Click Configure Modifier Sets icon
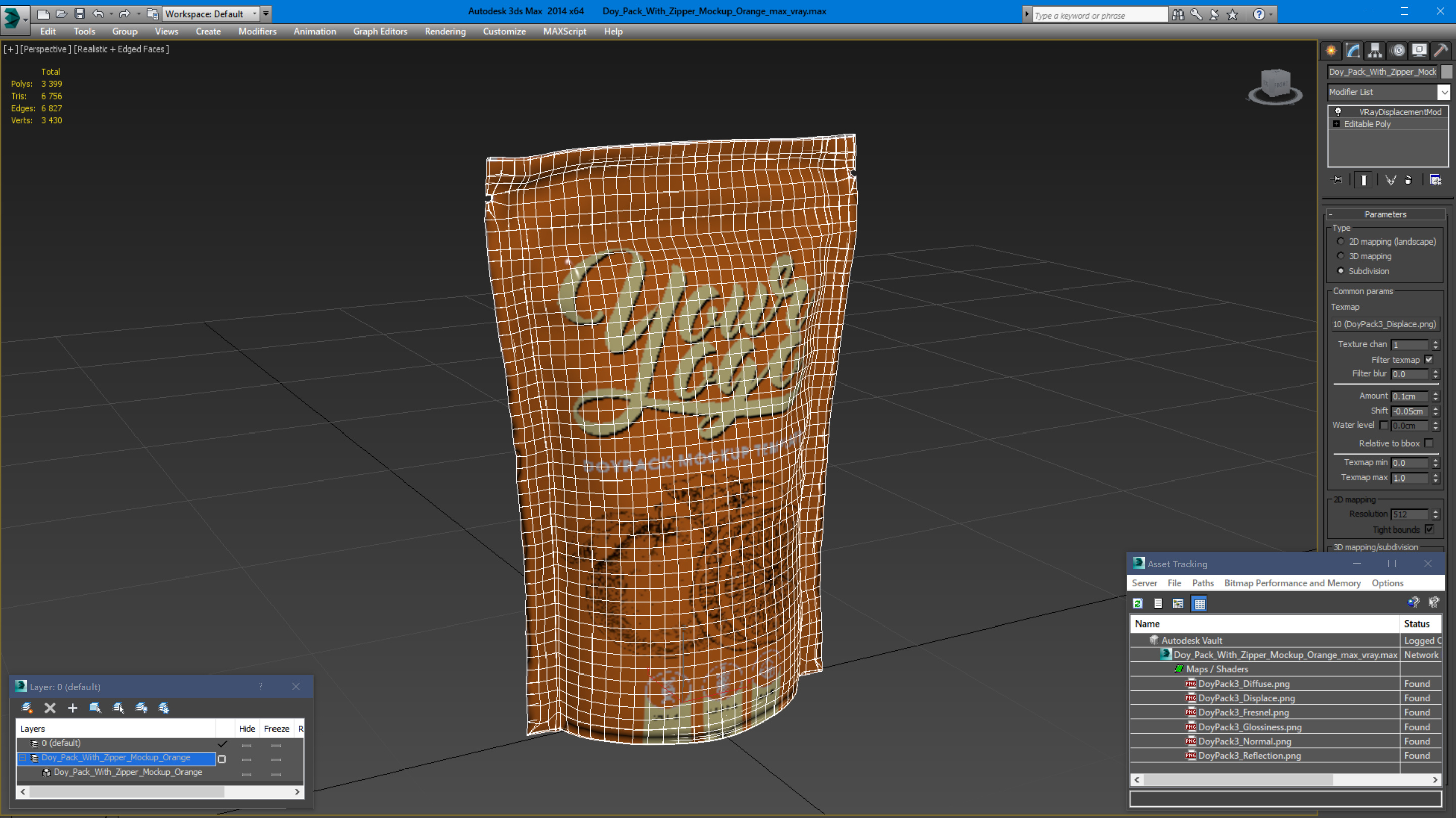Screen dimensions: 1456x818 (x=1436, y=180)
